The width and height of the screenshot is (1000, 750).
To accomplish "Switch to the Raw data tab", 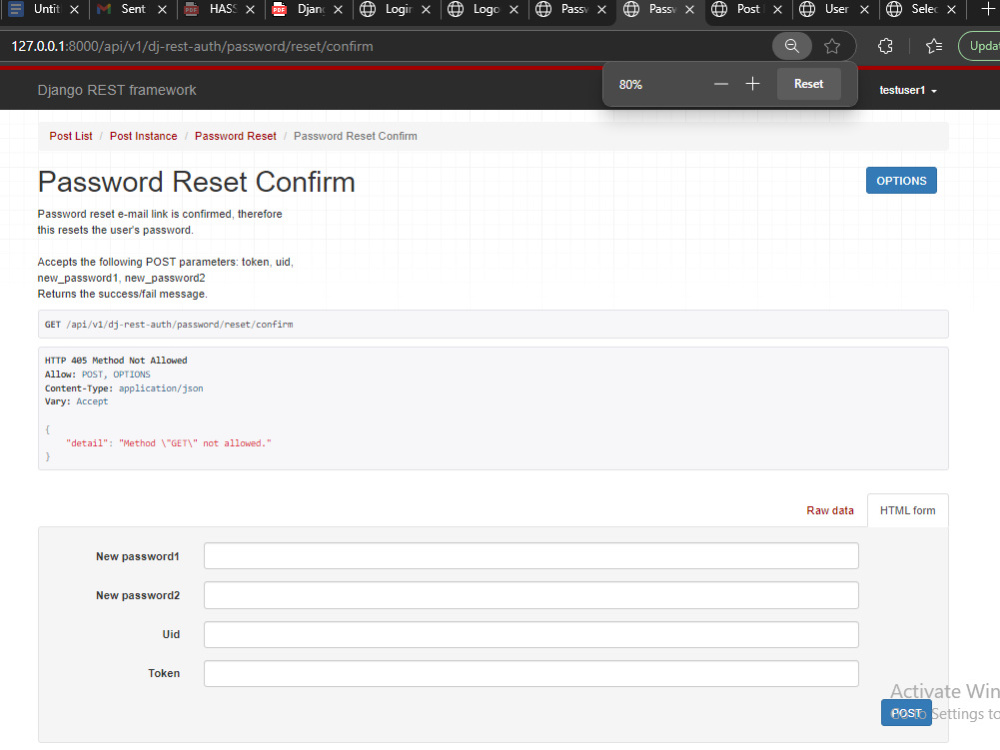I will (830, 510).
